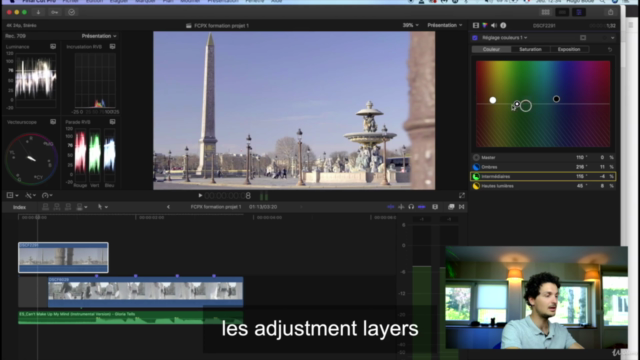Open the Select tool arrow dropdown
Image resolution: width=640 pixels, height=360 pixels.
(102, 207)
